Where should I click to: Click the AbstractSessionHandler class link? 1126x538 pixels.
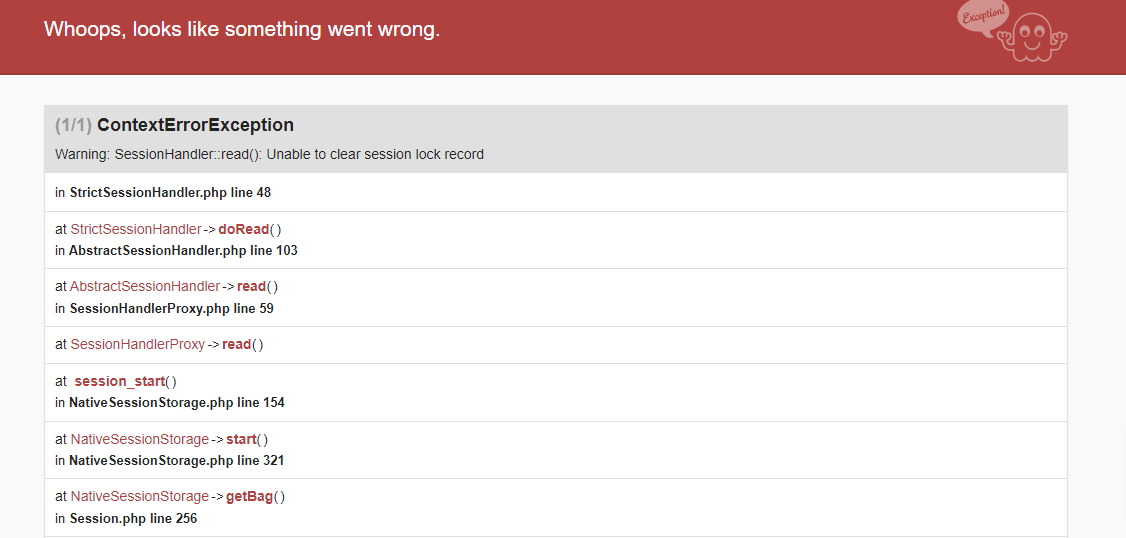pos(145,286)
